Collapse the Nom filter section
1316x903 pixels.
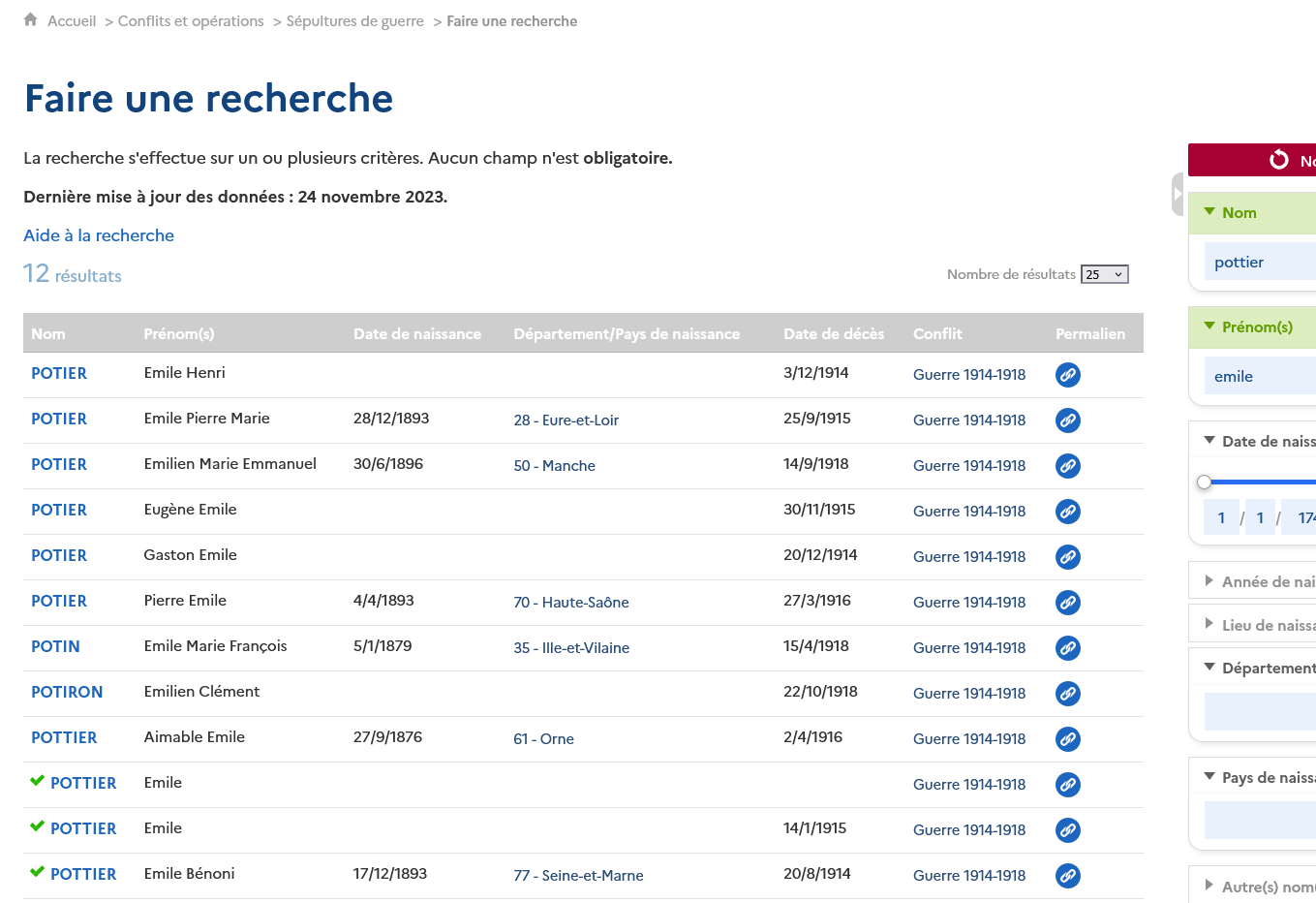pyautogui.click(x=1209, y=212)
